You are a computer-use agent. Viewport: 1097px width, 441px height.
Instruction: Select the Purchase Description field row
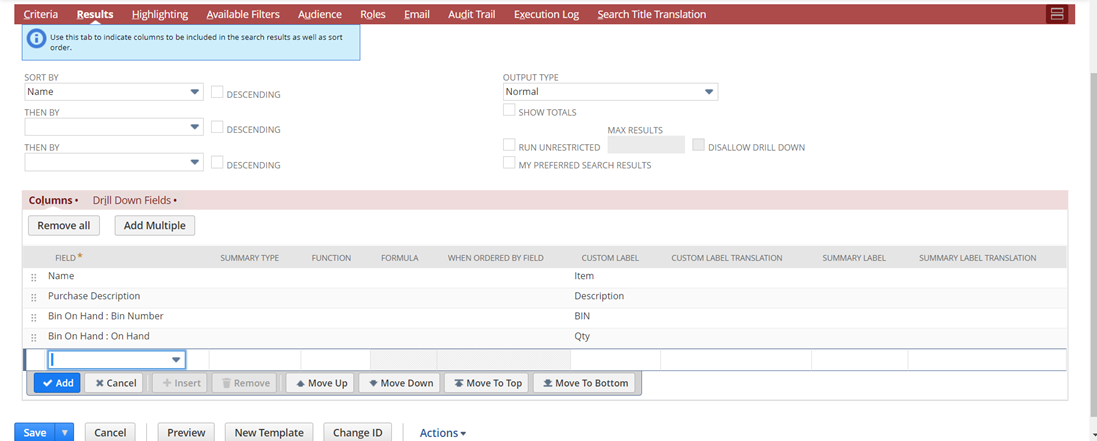[x=545, y=296]
